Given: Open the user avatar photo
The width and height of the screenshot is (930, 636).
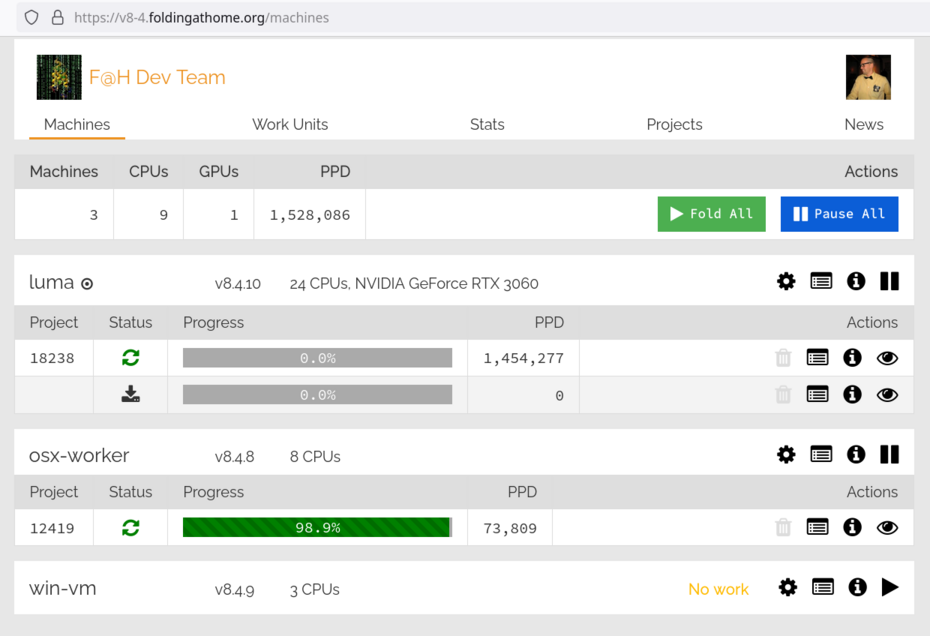Looking at the screenshot, I should [x=868, y=77].
